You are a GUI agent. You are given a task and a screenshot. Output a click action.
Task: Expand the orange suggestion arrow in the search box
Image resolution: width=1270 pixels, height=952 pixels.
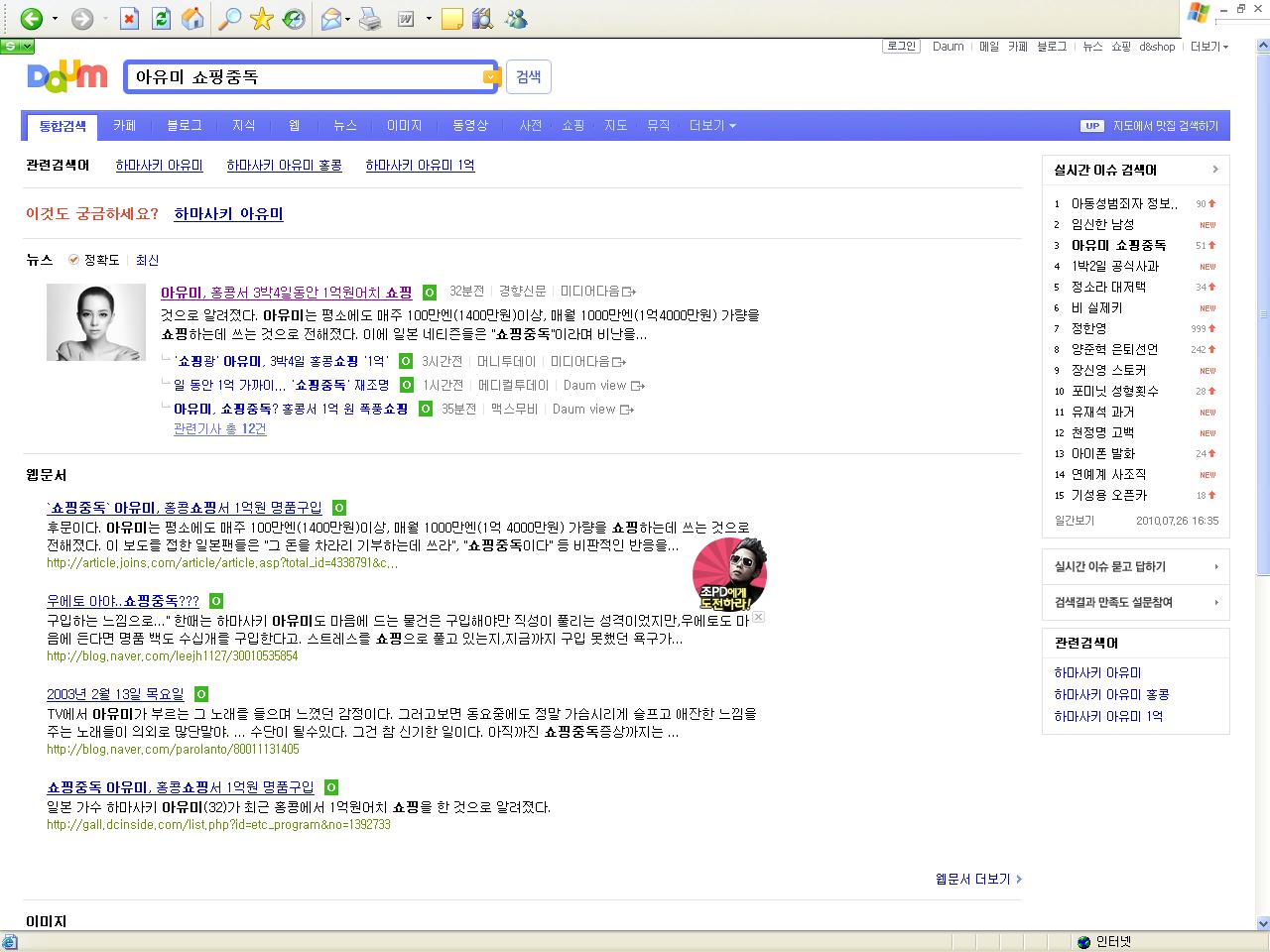pos(490,77)
